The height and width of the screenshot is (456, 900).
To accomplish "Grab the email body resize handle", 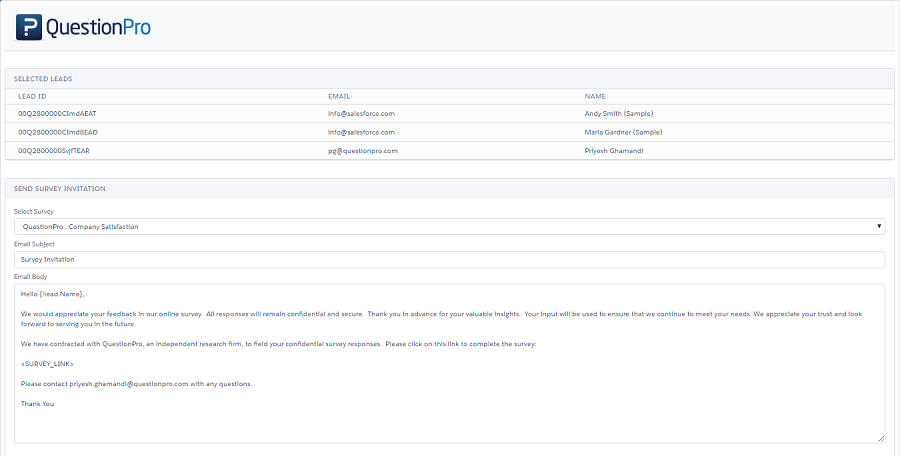I will (880, 438).
